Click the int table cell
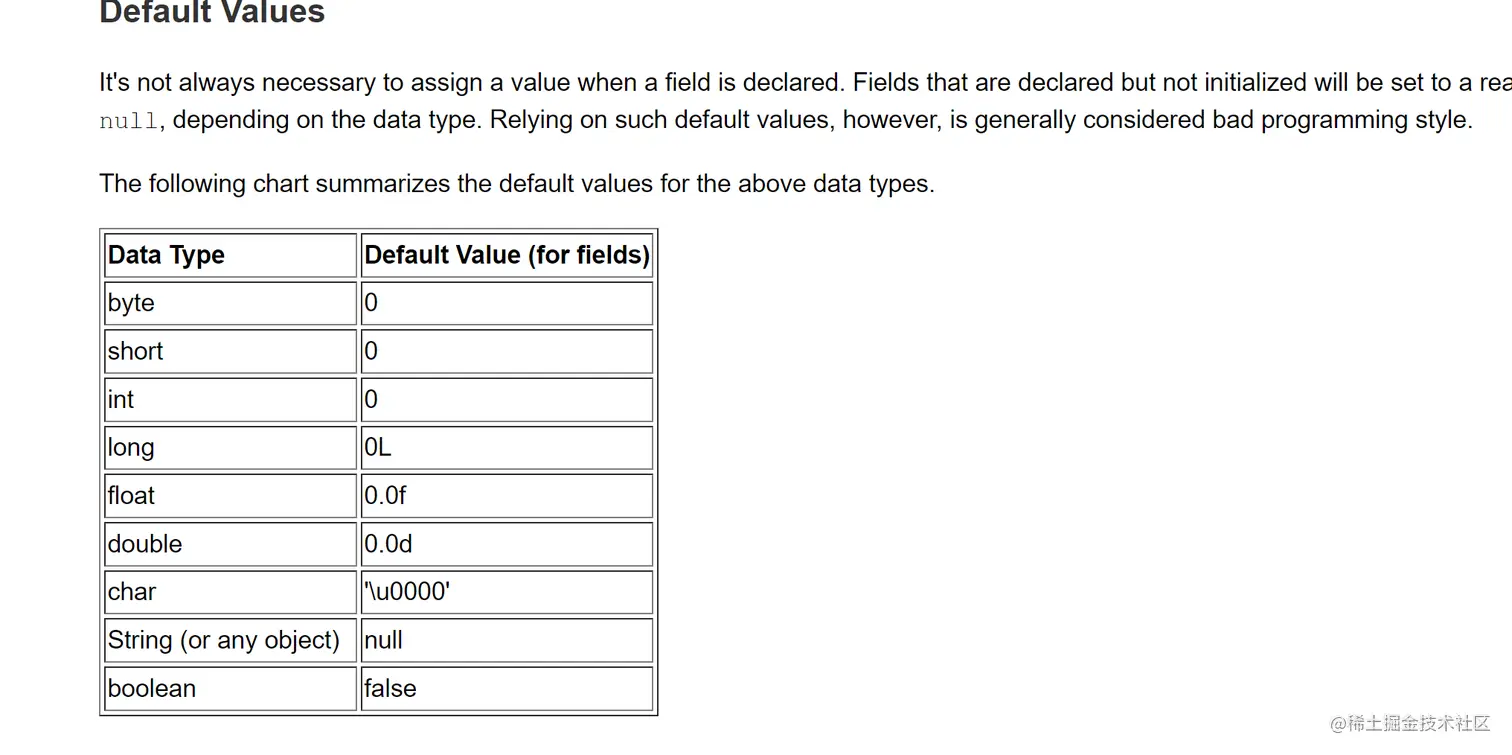 (230, 399)
